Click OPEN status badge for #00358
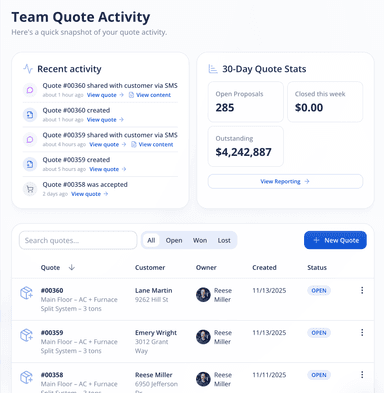Image resolution: width=384 pixels, height=393 pixels. tap(319, 375)
